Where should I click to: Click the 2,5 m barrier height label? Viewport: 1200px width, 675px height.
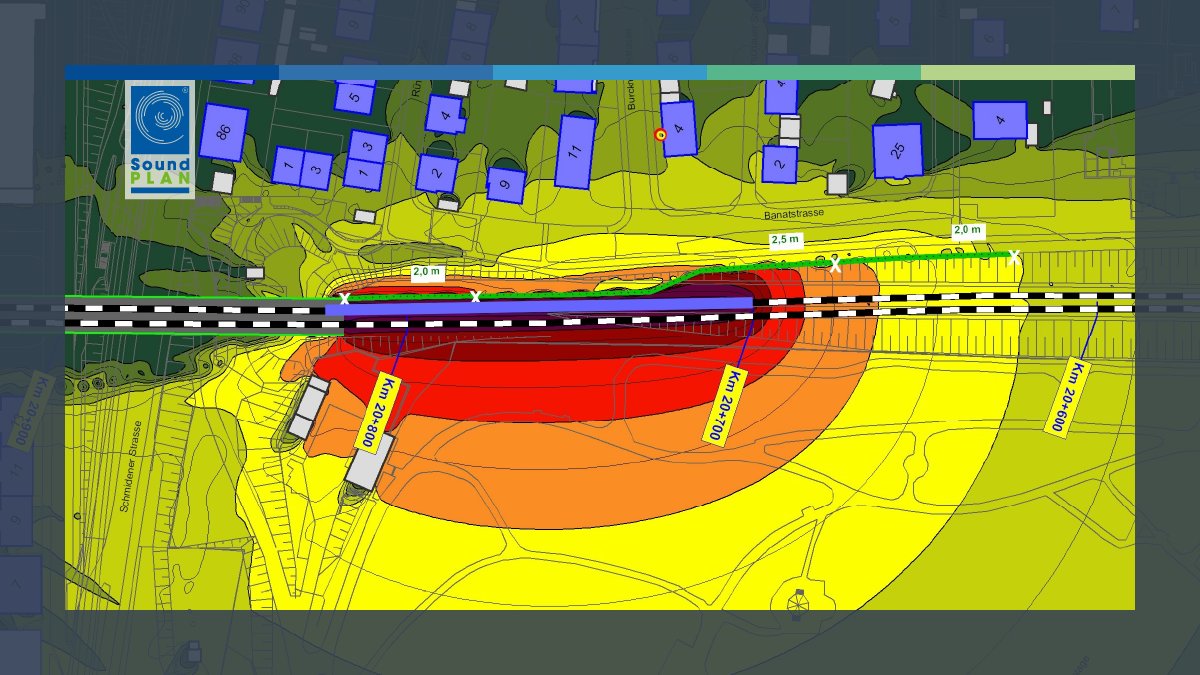(785, 240)
